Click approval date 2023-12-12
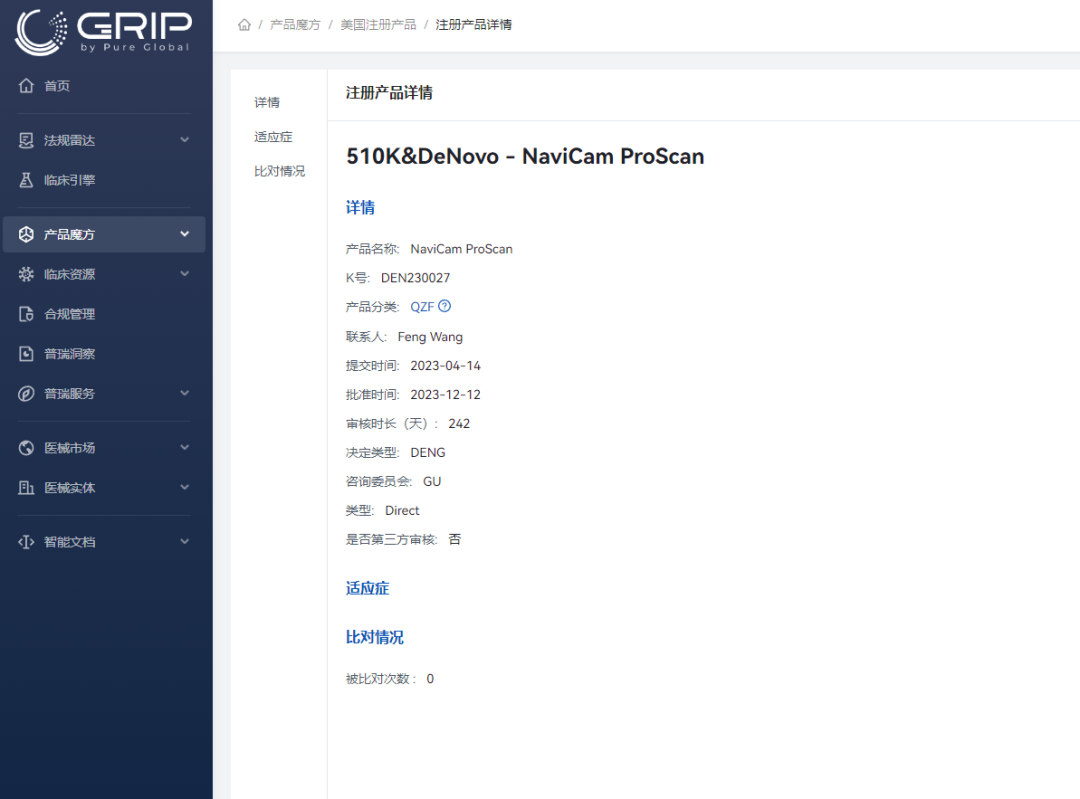The height and width of the screenshot is (799, 1080). click(446, 395)
